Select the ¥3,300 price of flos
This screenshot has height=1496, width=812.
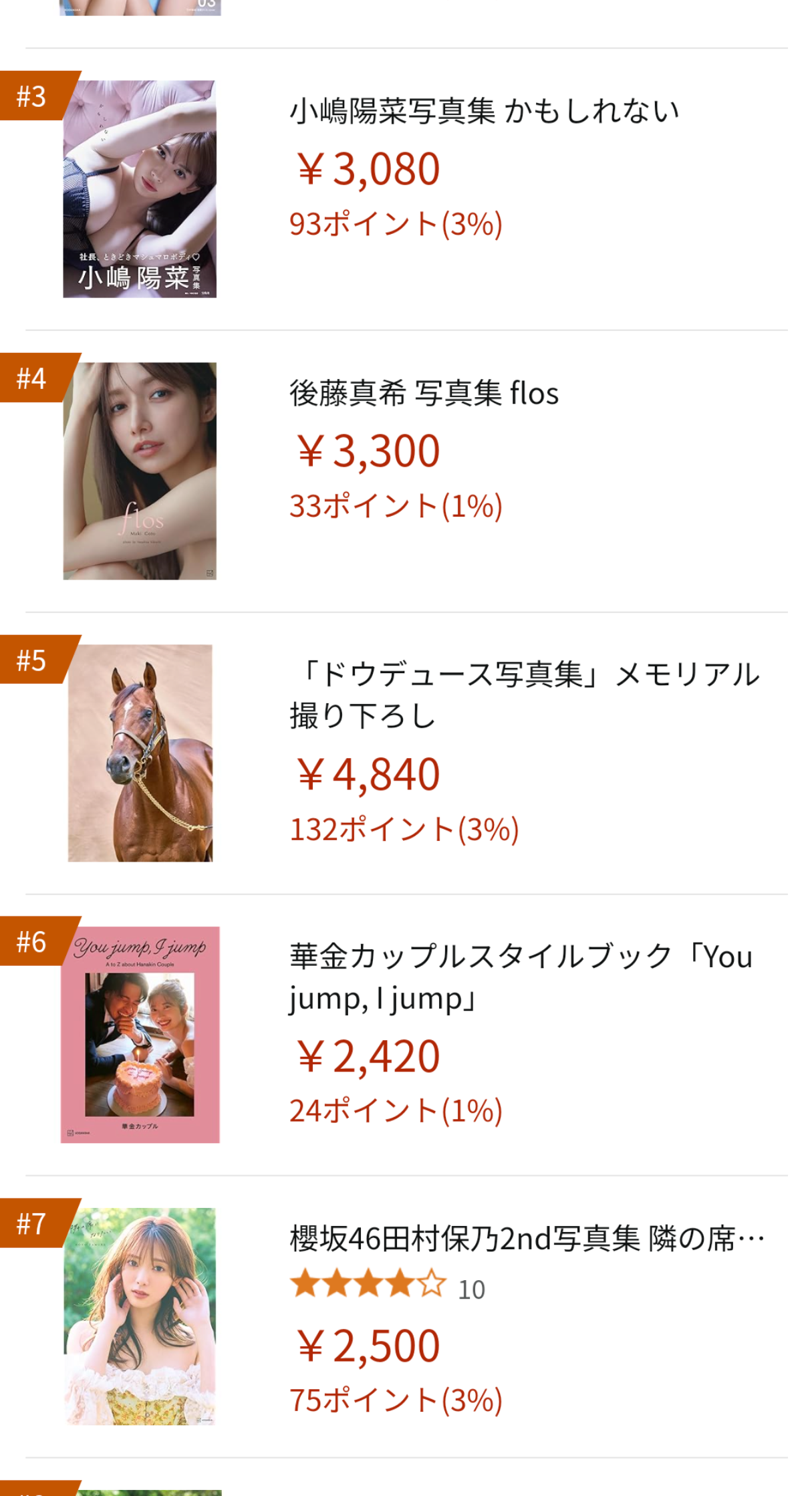368,451
